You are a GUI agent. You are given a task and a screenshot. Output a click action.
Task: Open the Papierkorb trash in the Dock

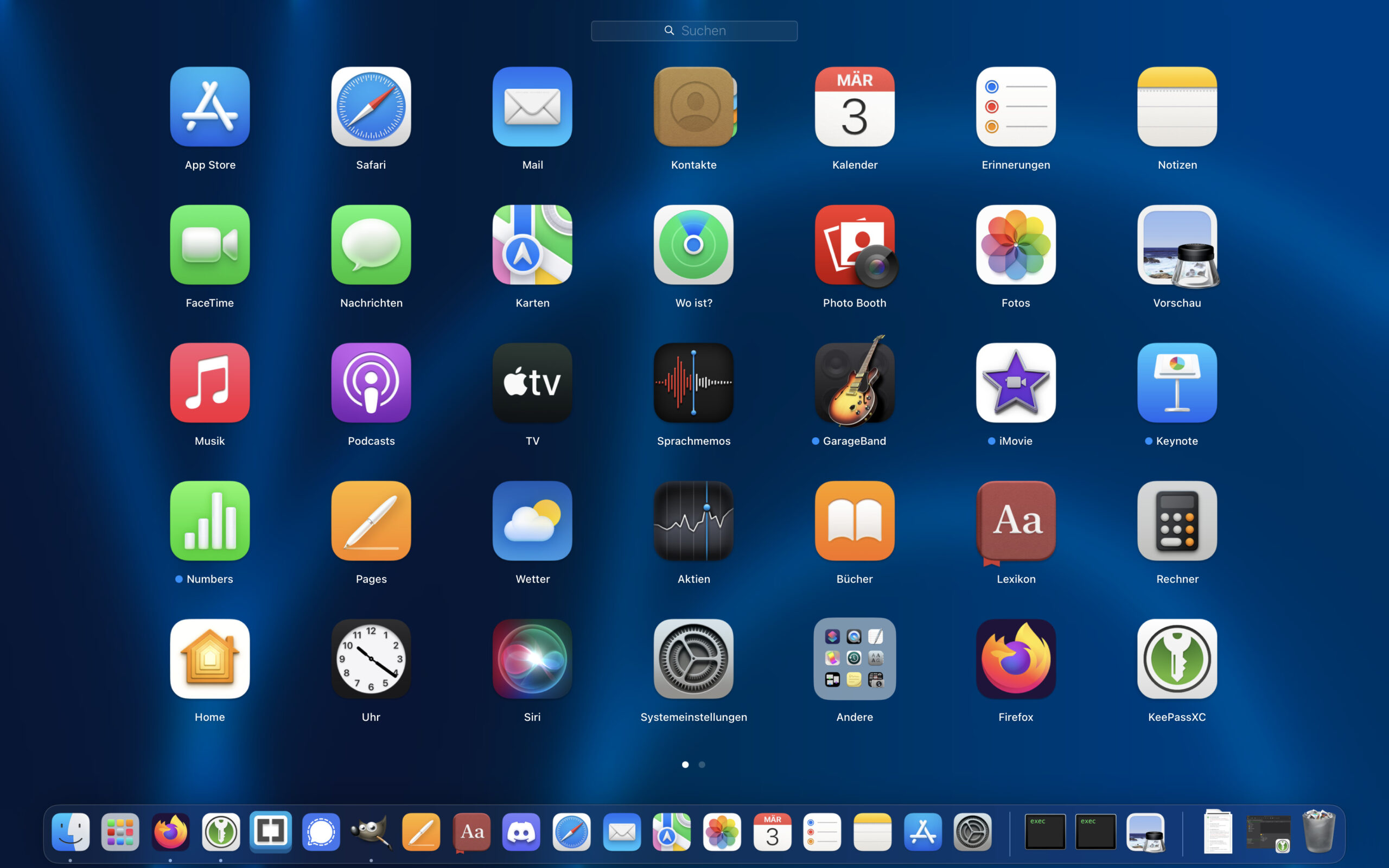click(x=1319, y=831)
